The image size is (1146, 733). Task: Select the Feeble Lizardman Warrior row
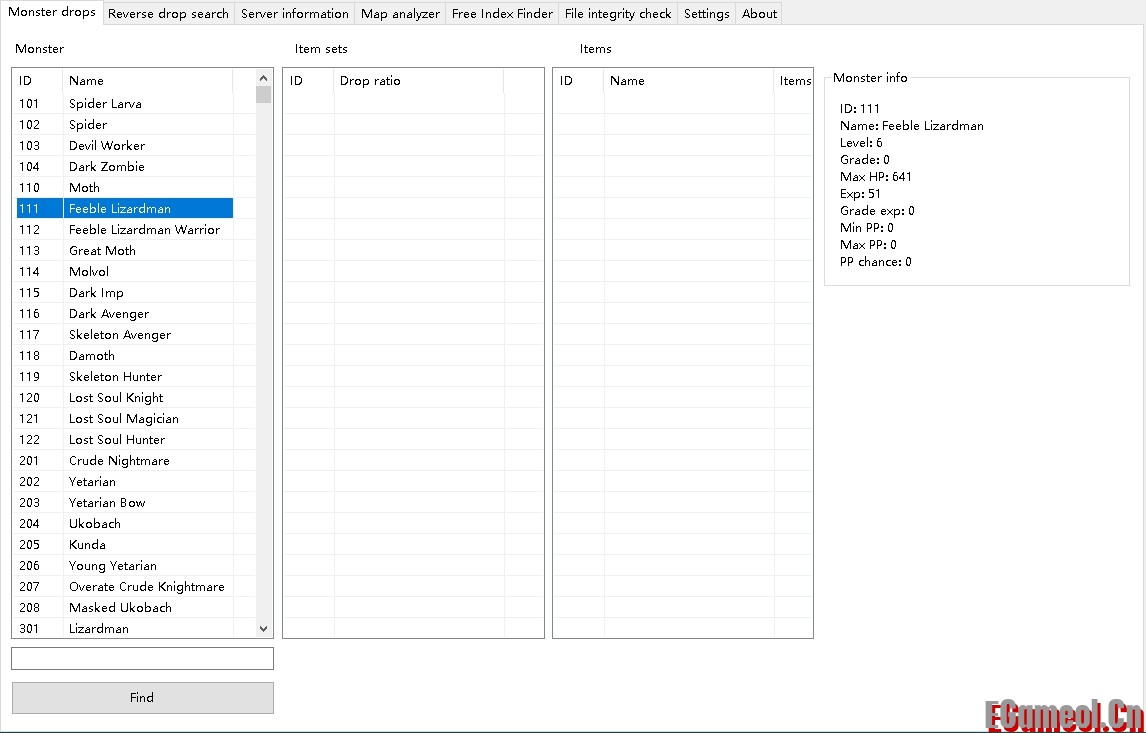tap(144, 230)
